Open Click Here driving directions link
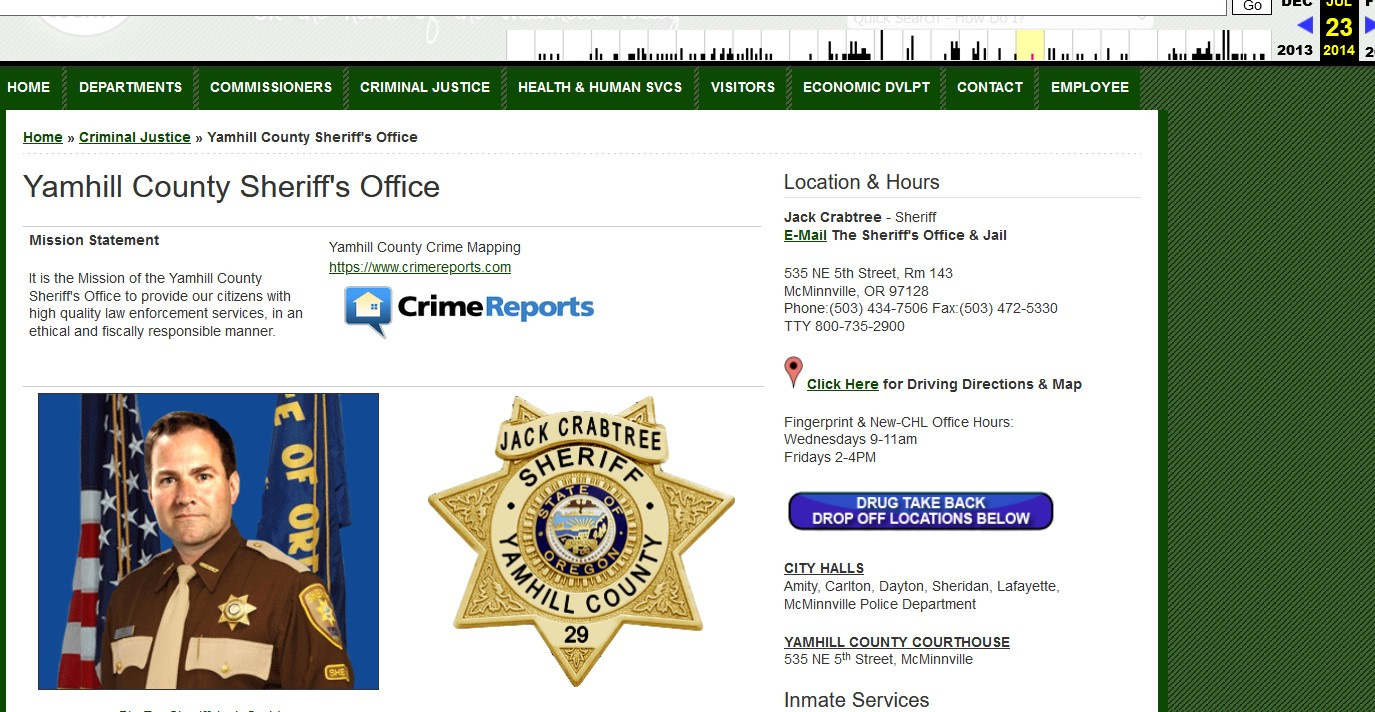Viewport: 1375px width, 712px height. (x=843, y=384)
